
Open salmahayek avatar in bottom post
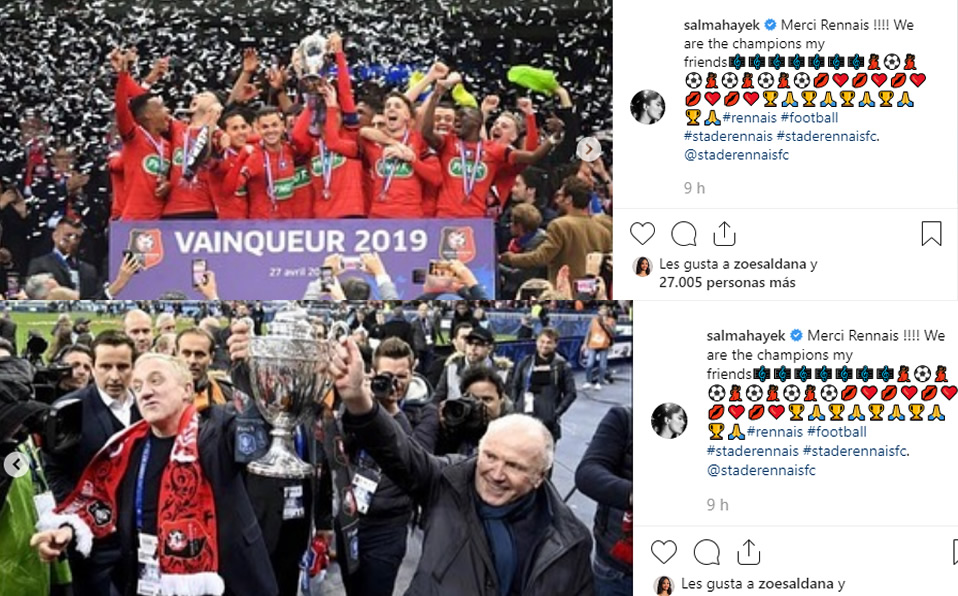tap(669, 421)
